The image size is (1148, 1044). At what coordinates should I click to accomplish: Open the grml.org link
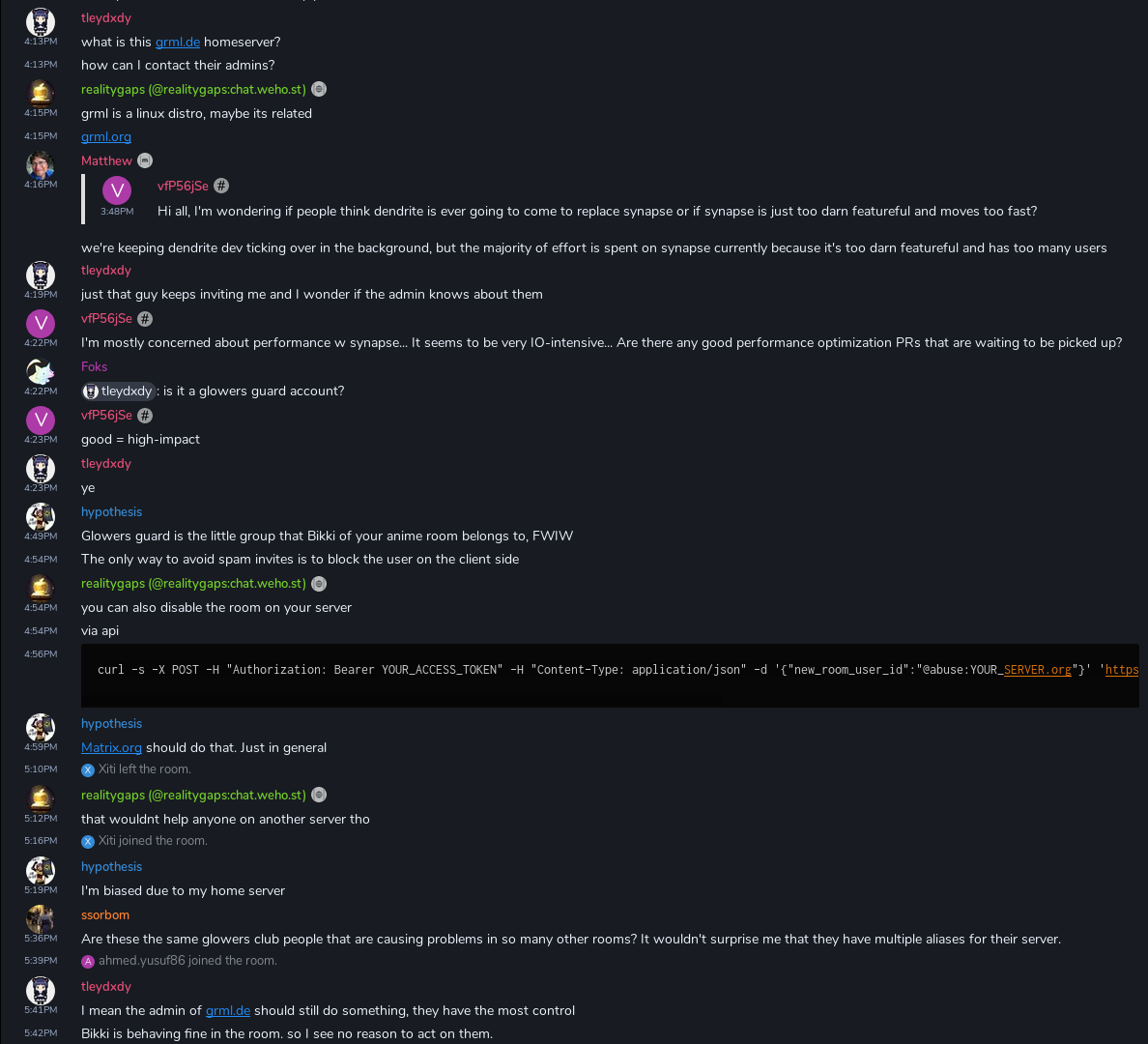(106, 137)
